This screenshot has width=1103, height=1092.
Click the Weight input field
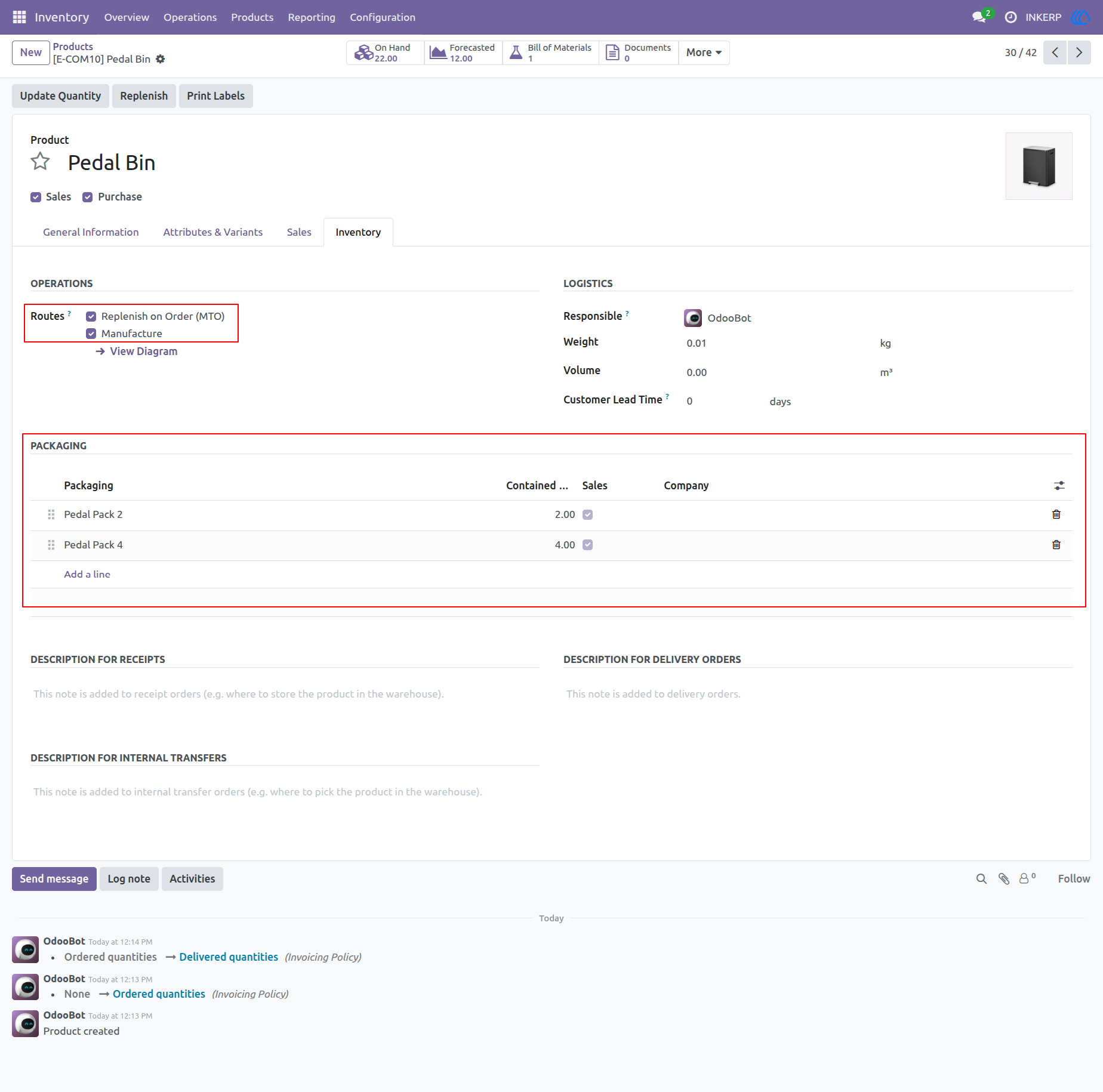click(779, 343)
